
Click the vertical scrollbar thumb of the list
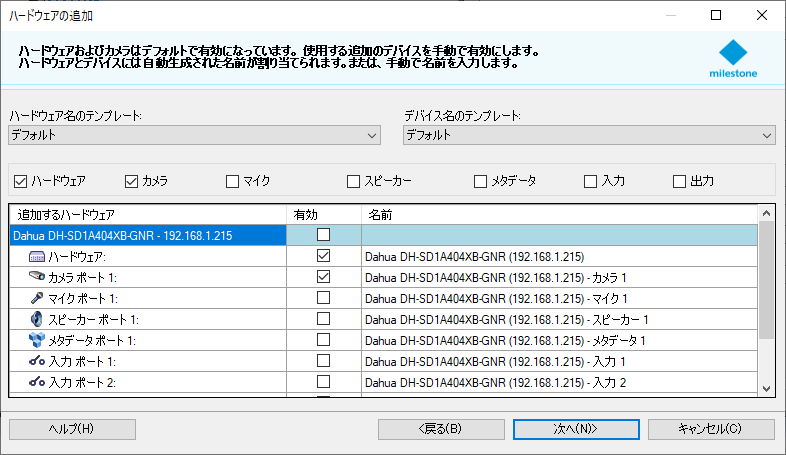pos(766,280)
